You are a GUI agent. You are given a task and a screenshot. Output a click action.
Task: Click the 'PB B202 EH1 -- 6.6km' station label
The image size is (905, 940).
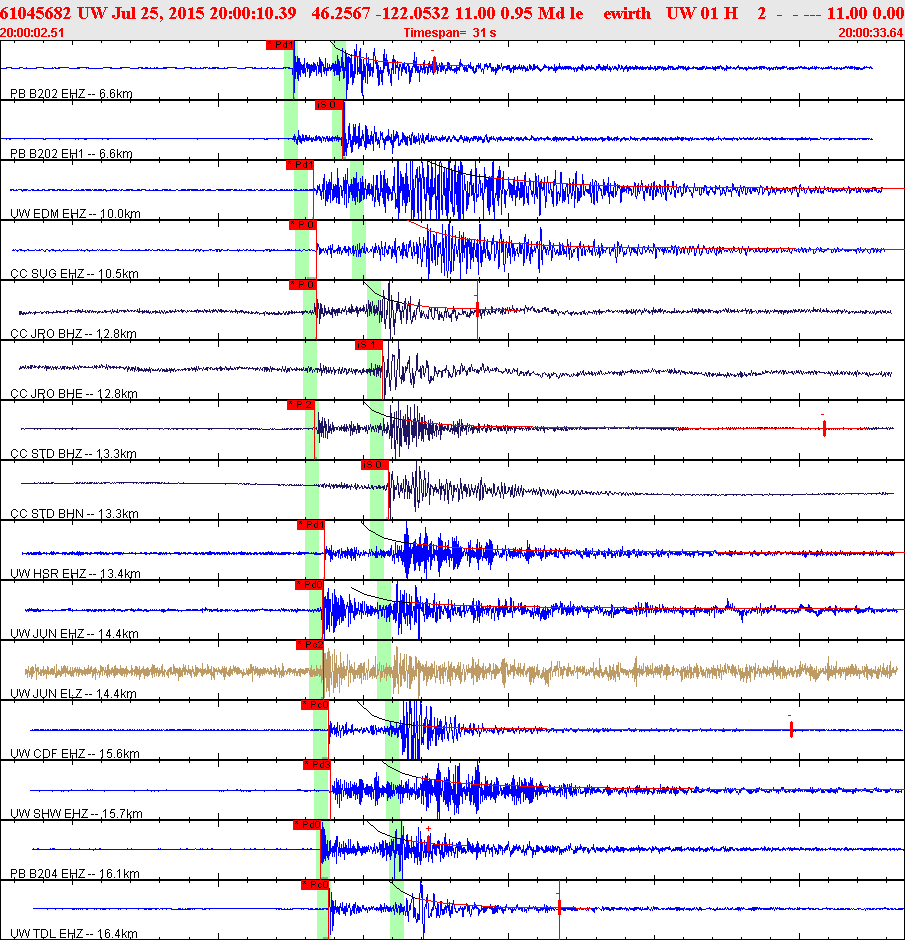(x=71, y=153)
